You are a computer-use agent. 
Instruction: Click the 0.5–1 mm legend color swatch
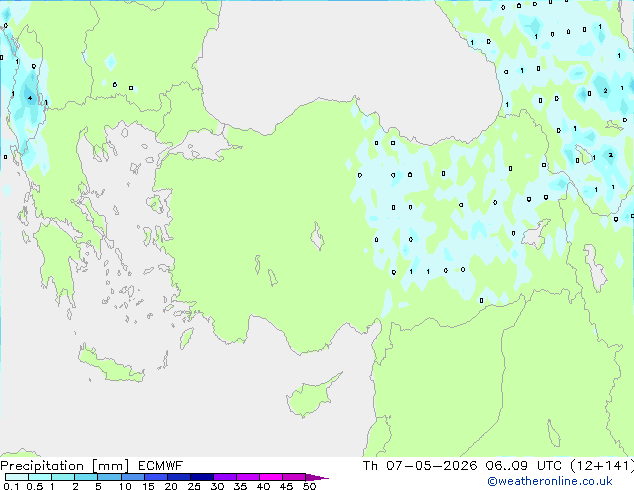click(x=40, y=477)
